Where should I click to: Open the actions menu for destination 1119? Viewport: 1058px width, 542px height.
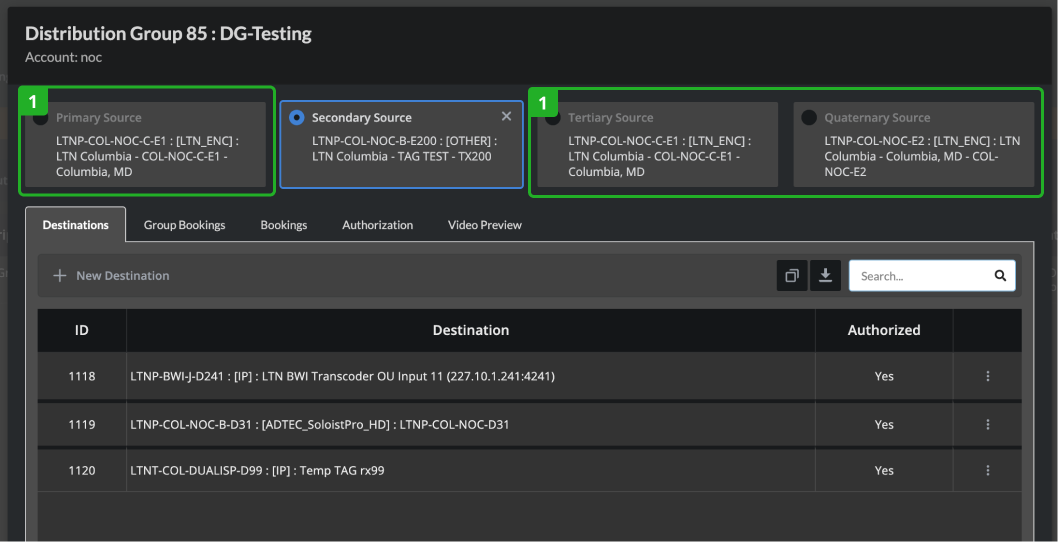click(x=988, y=425)
